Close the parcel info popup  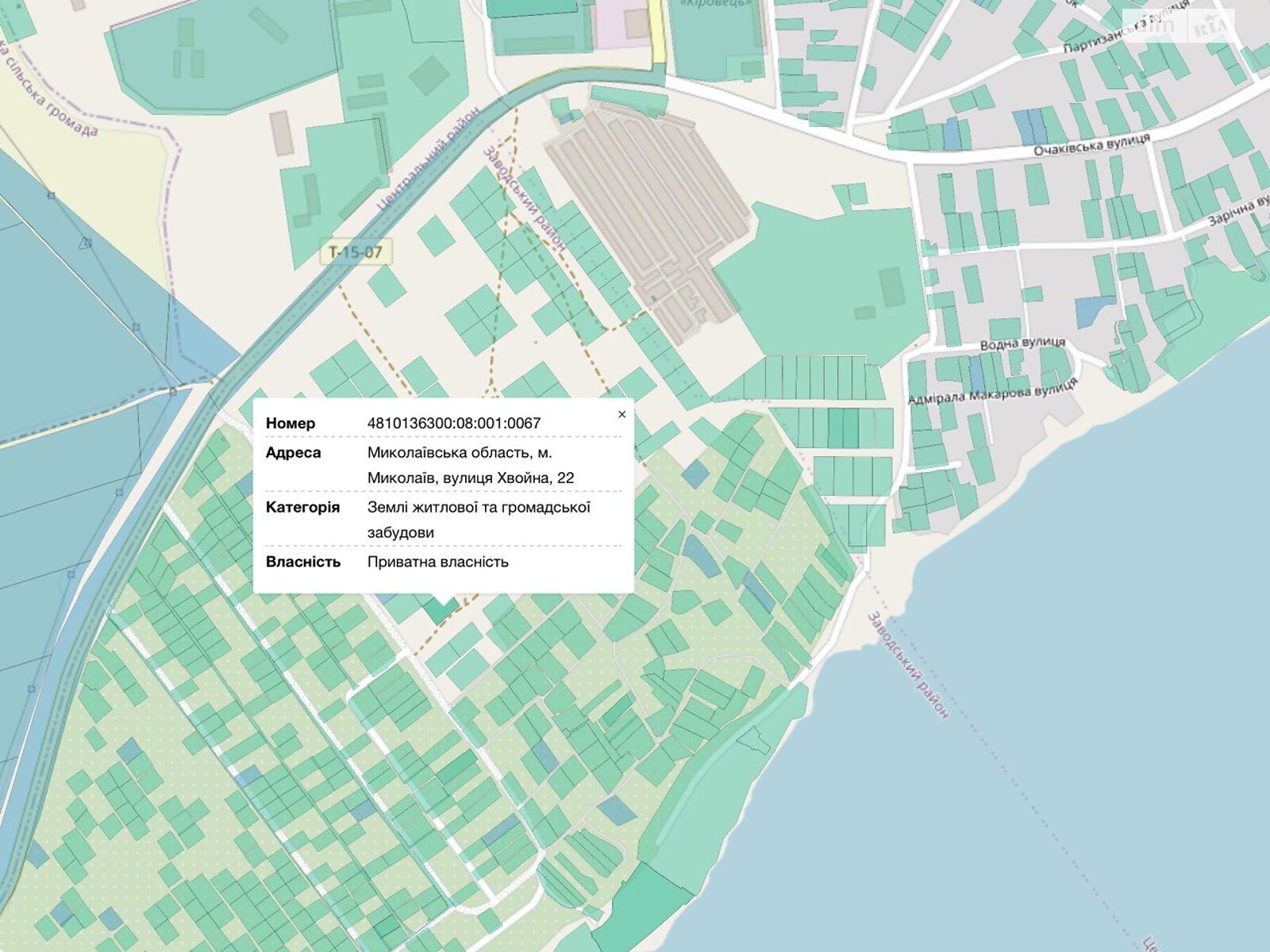(x=622, y=414)
